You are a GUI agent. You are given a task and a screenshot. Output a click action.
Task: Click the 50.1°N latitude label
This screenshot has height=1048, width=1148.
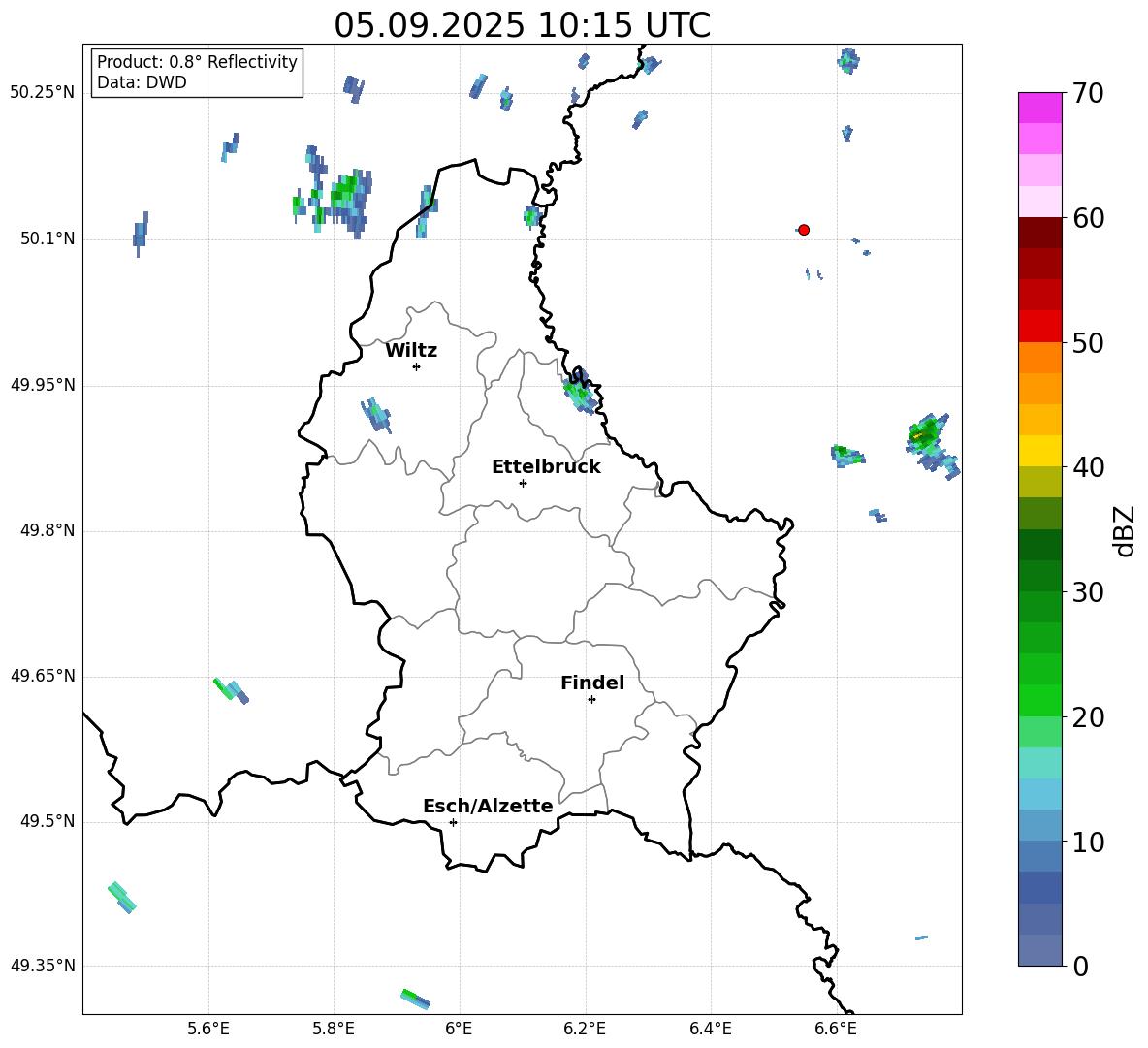click(48, 239)
